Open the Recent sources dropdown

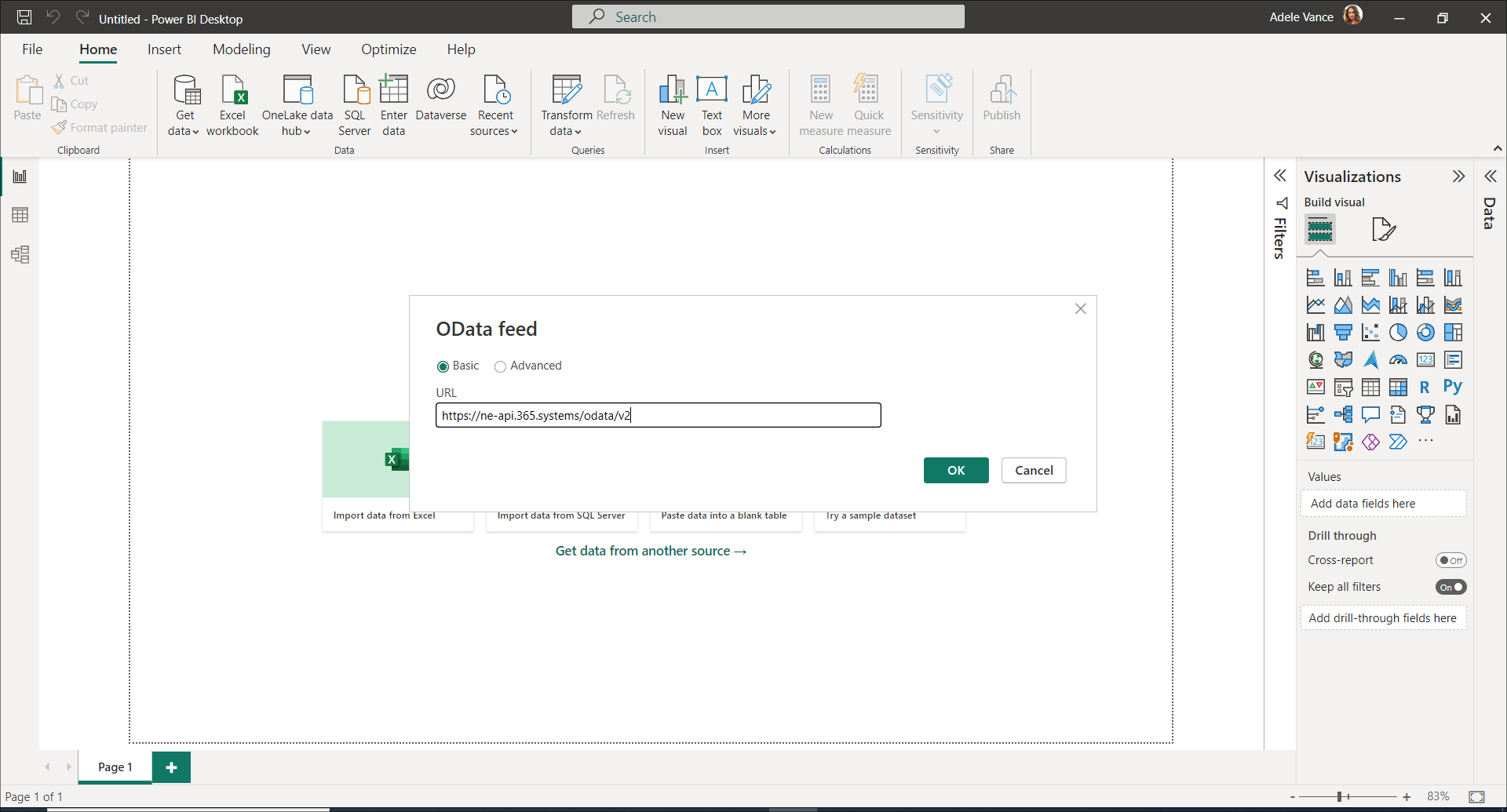(494, 131)
